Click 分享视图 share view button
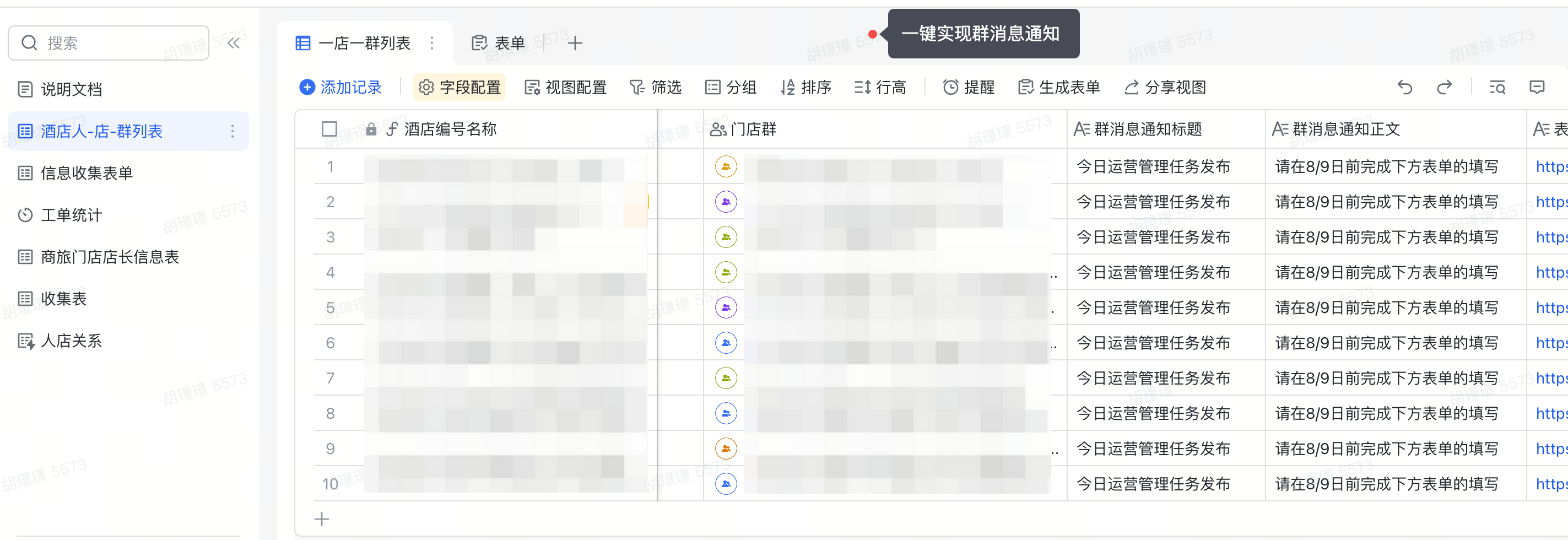The height and width of the screenshot is (540, 1568). [1165, 88]
